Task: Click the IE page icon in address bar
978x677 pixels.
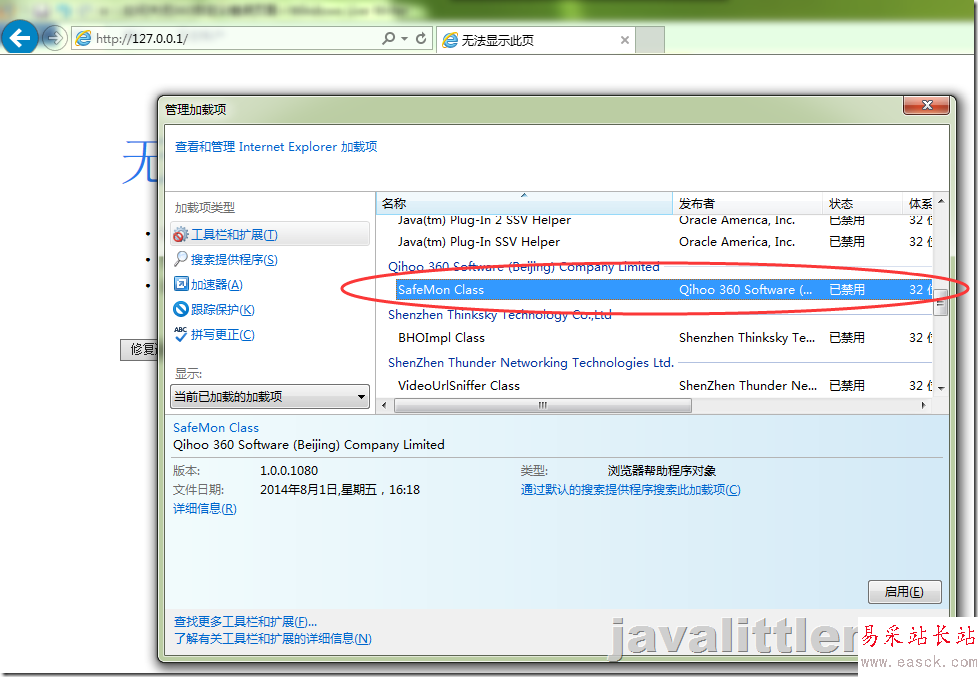Action: click(x=83, y=39)
